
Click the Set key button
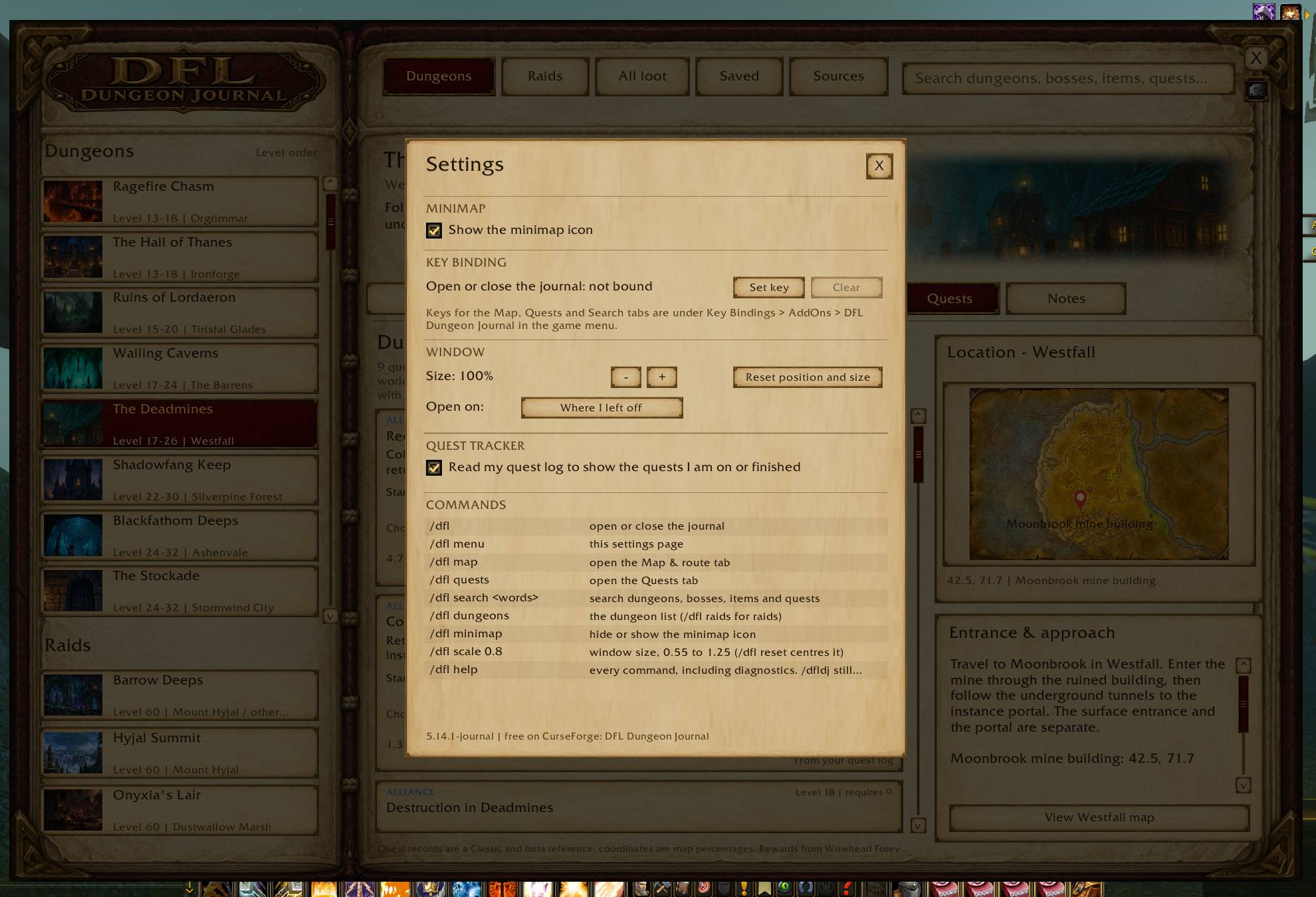click(769, 287)
